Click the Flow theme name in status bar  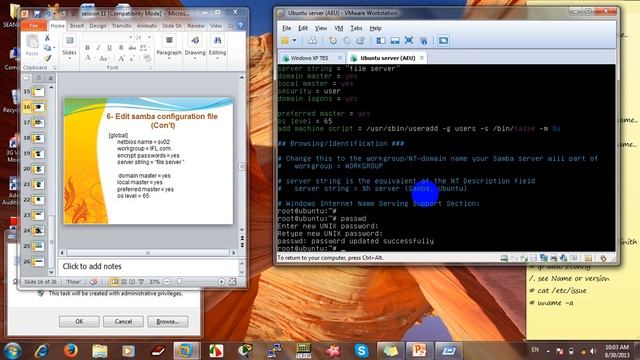73,282
